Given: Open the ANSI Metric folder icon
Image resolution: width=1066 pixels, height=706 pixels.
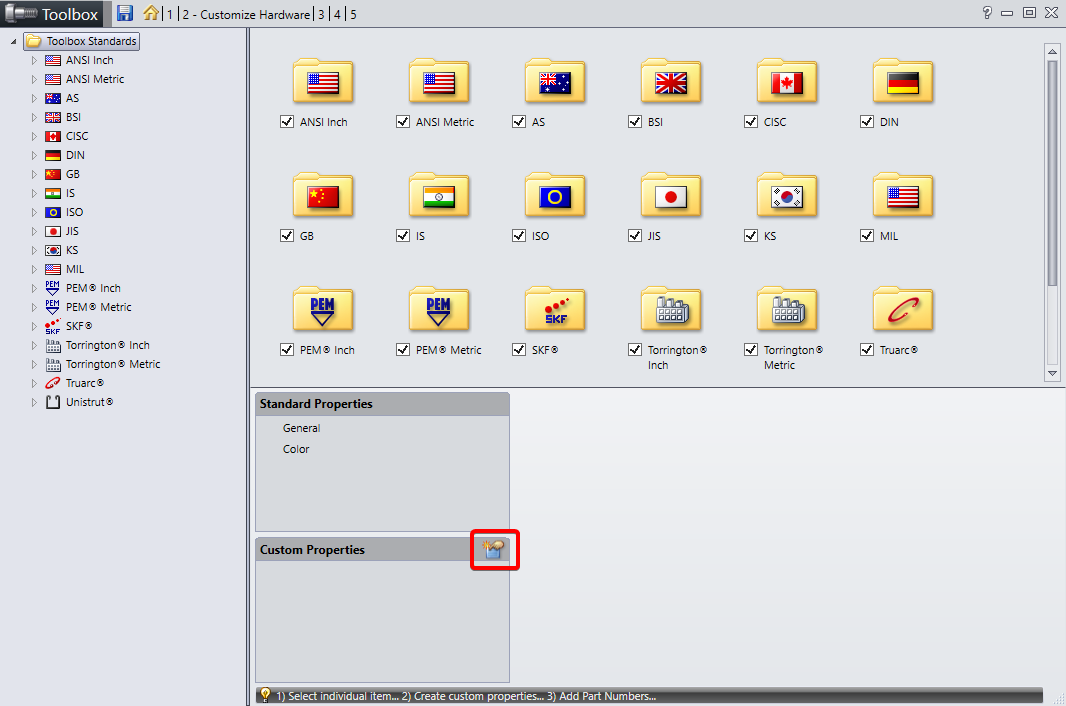Looking at the screenshot, I should tap(439, 81).
